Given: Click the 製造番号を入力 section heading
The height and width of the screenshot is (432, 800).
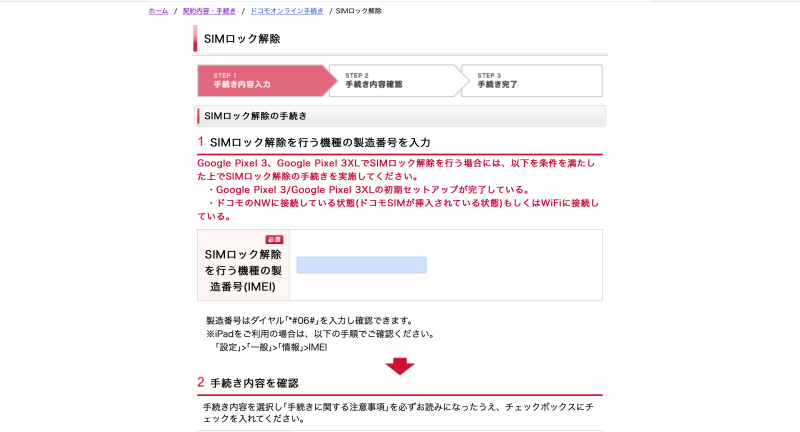Looking at the screenshot, I should click(320, 142).
